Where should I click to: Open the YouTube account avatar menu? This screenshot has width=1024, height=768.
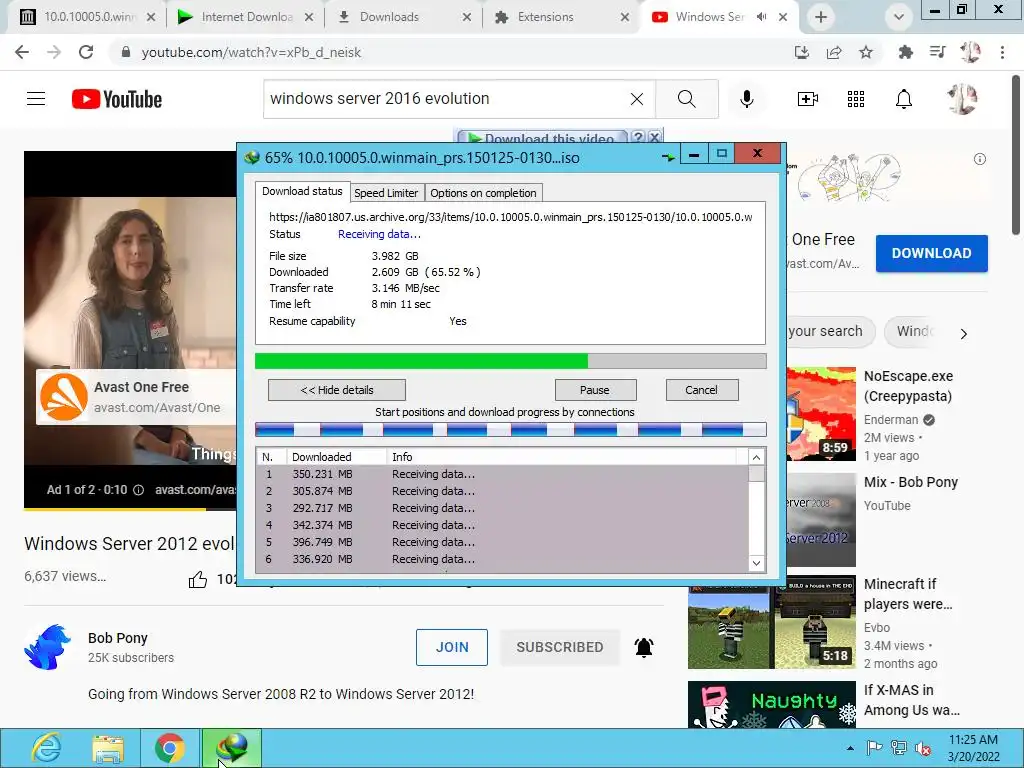[962, 99]
